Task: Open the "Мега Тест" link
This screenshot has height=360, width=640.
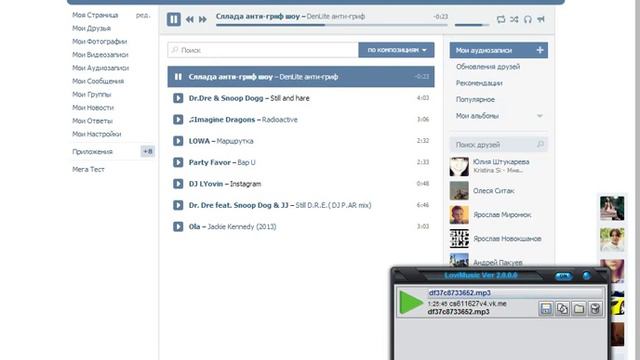Action: [x=88, y=169]
